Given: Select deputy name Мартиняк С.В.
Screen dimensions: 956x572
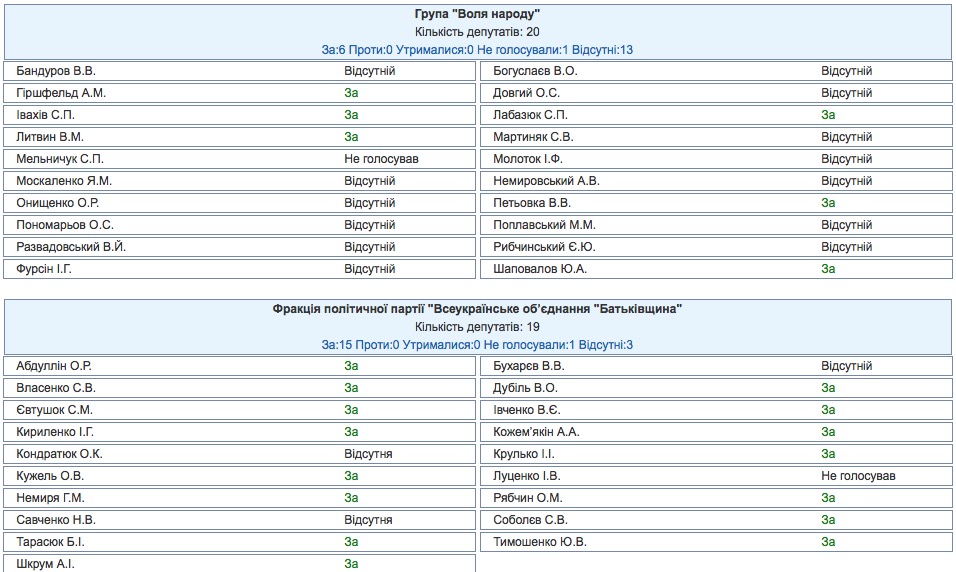Looking at the screenshot, I should pyautogui.click(x=533, y=137).
